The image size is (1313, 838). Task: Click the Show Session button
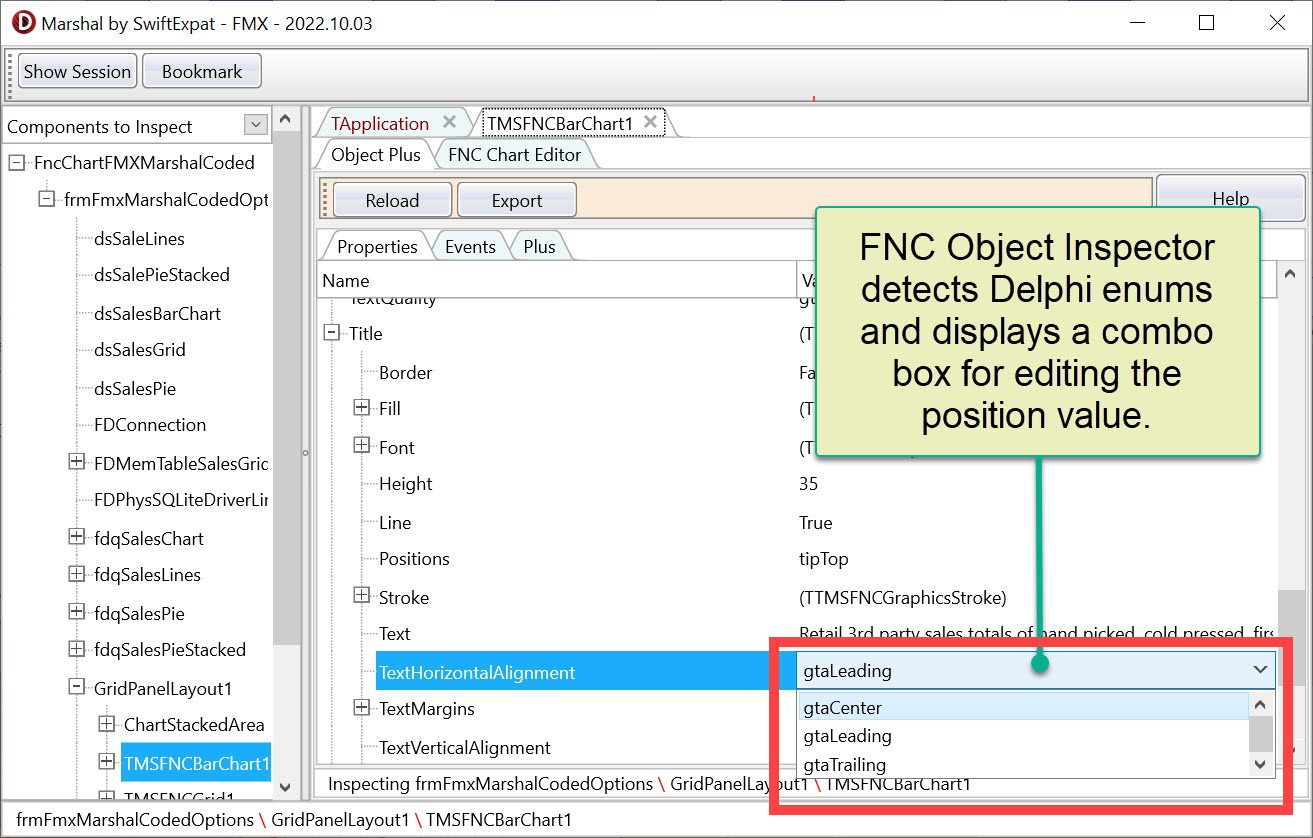(x=77, y=72)
